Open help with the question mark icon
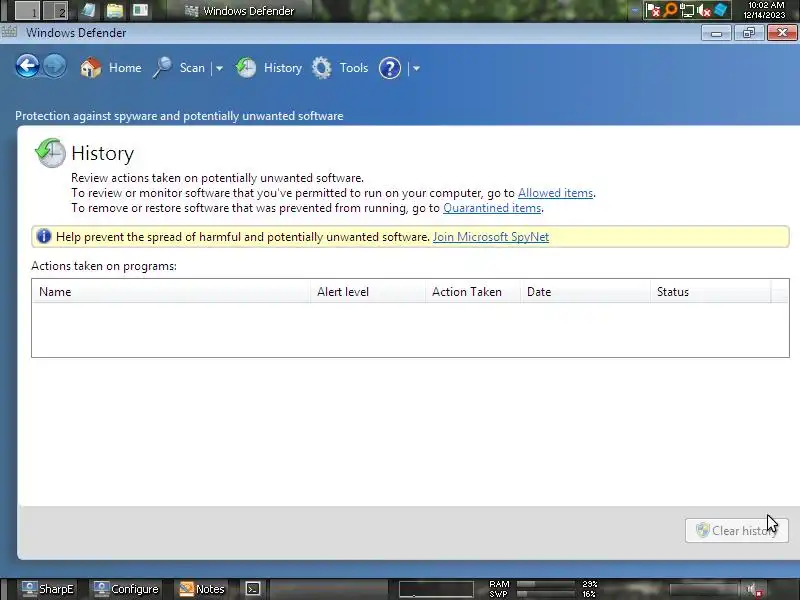Screen dimensions: 800x600 click(390, 68)
